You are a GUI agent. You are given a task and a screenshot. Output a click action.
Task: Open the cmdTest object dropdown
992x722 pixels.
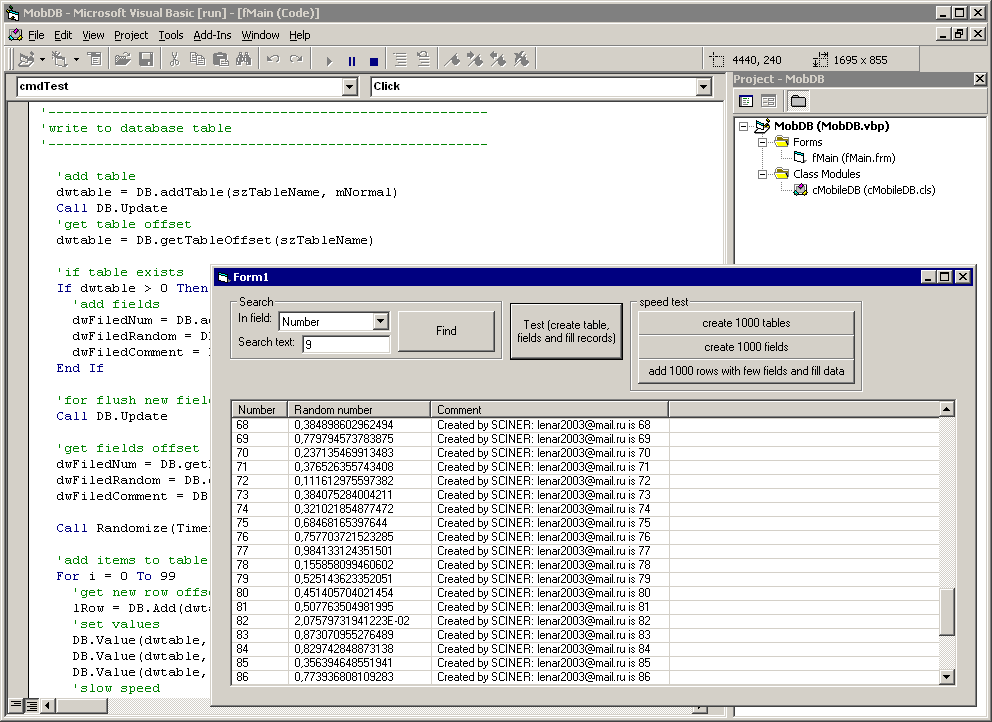tap(349, 87)
